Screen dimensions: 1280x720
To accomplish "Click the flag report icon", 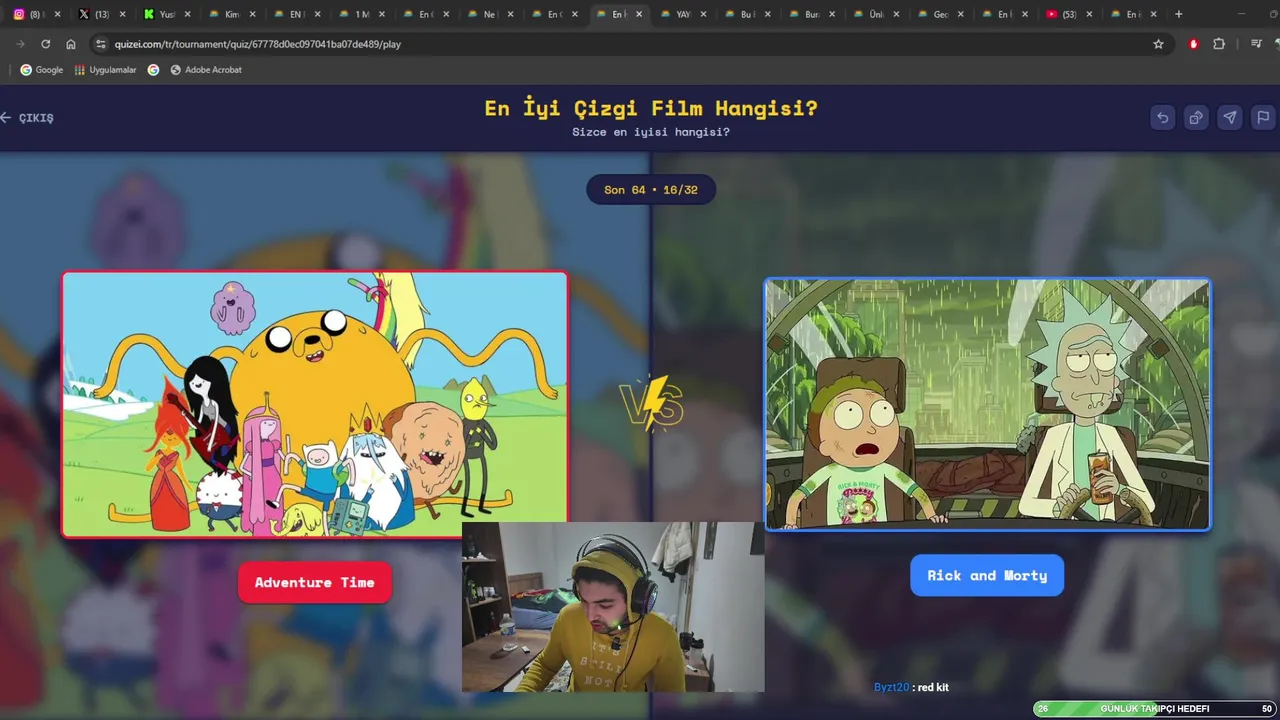I will 1263,117.
